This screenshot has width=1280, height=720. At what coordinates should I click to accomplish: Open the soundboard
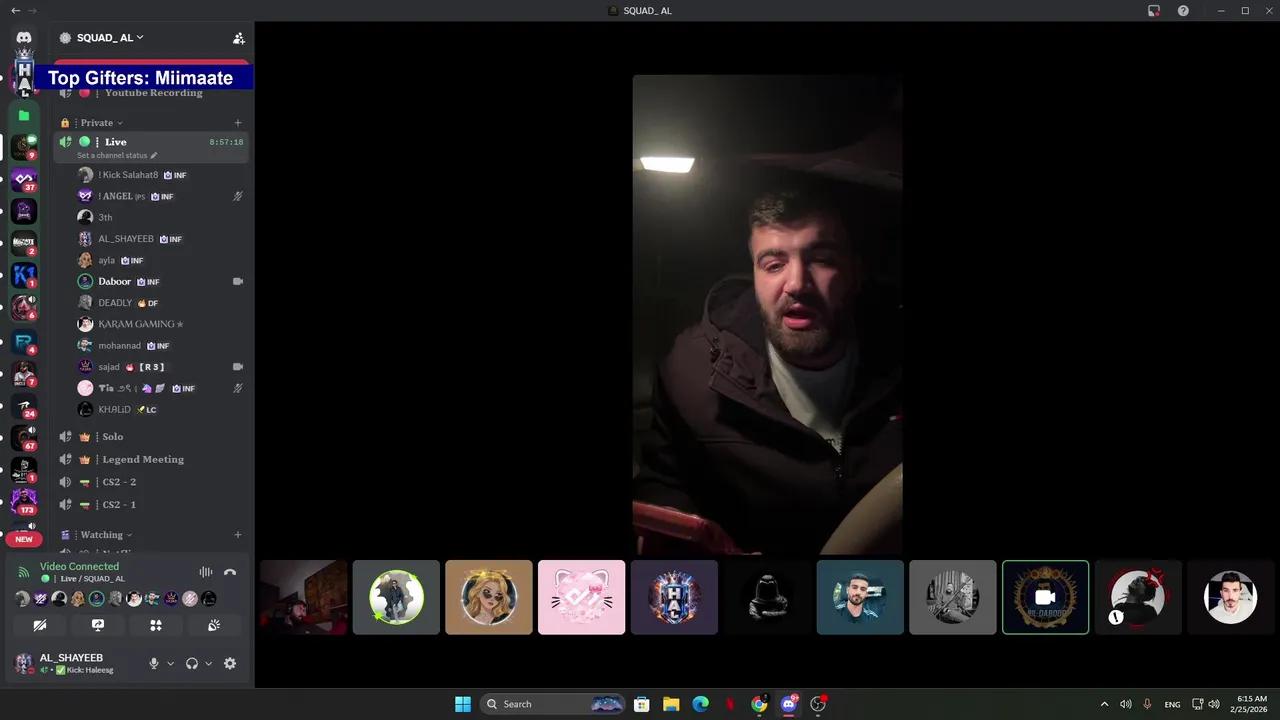coord(213,625)
